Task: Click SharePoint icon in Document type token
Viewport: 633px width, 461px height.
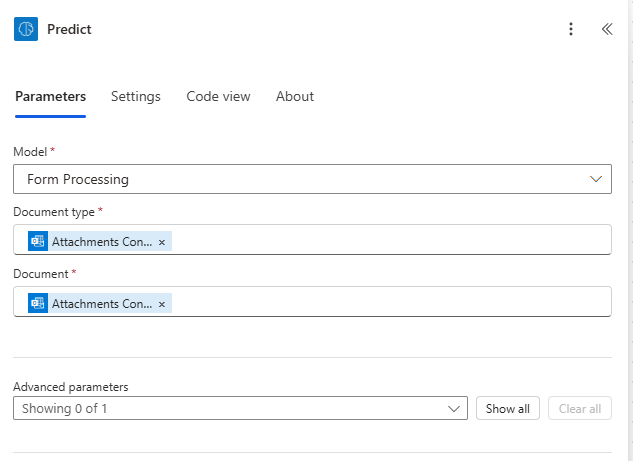Action: click(x=38, y=241)
